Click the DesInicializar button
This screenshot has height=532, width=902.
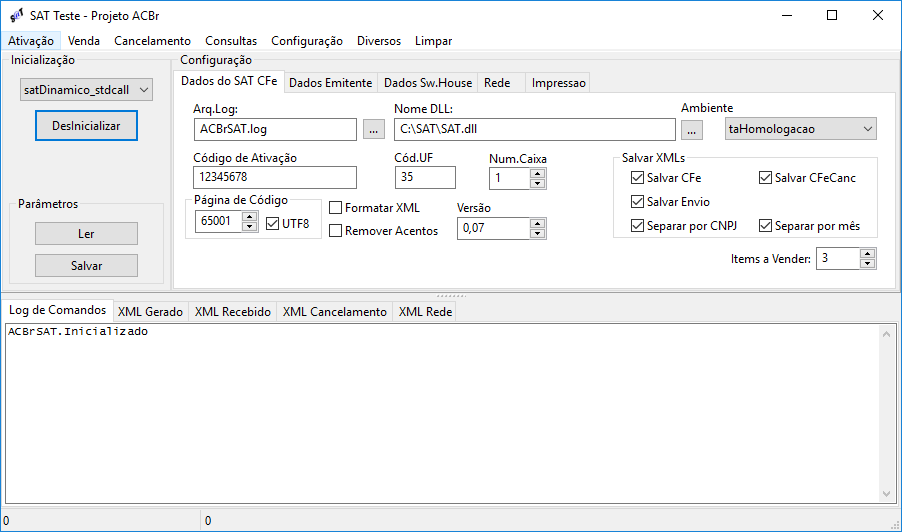(86, 125)
